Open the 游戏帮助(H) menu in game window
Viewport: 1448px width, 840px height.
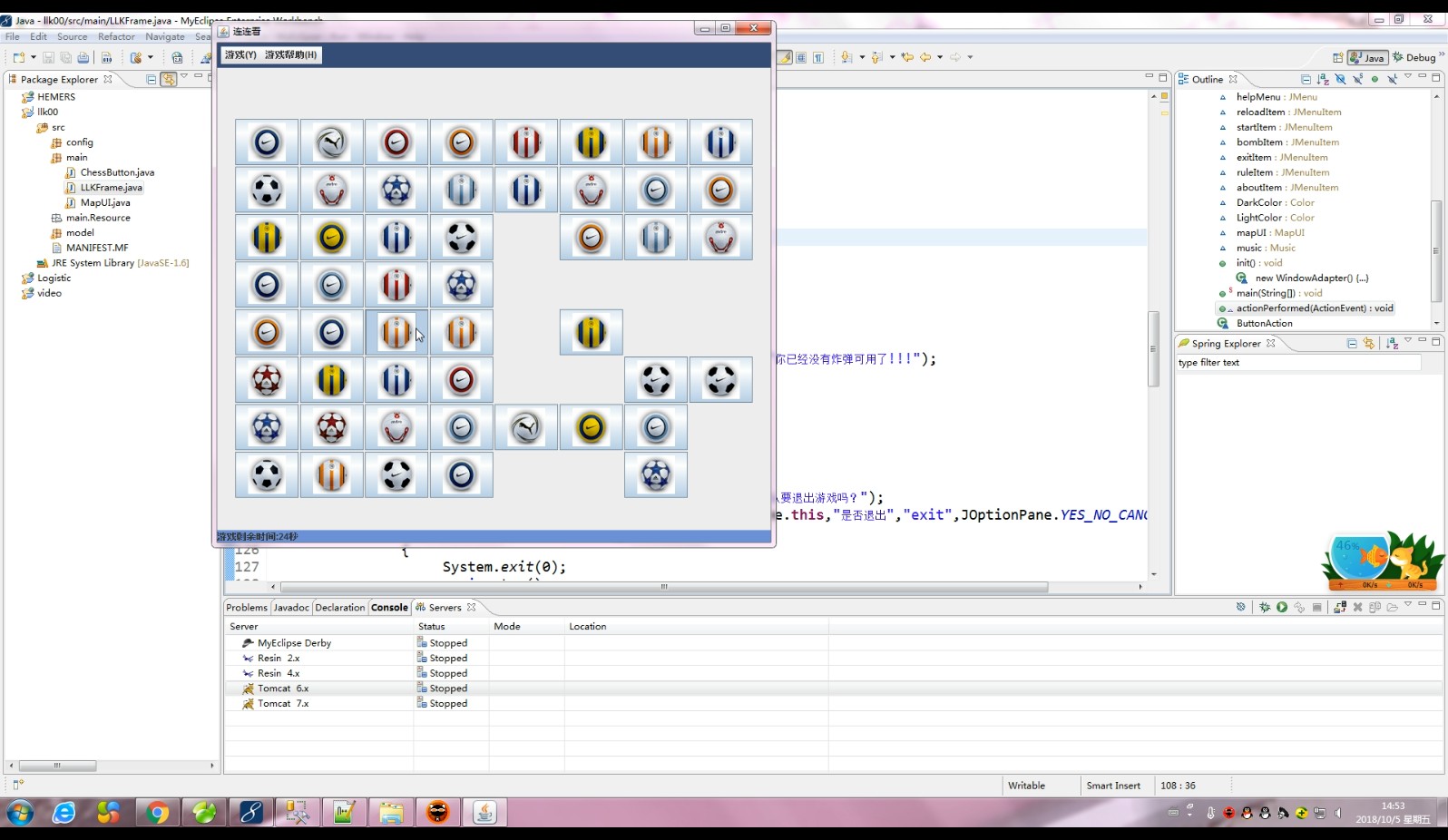(290, 55)
